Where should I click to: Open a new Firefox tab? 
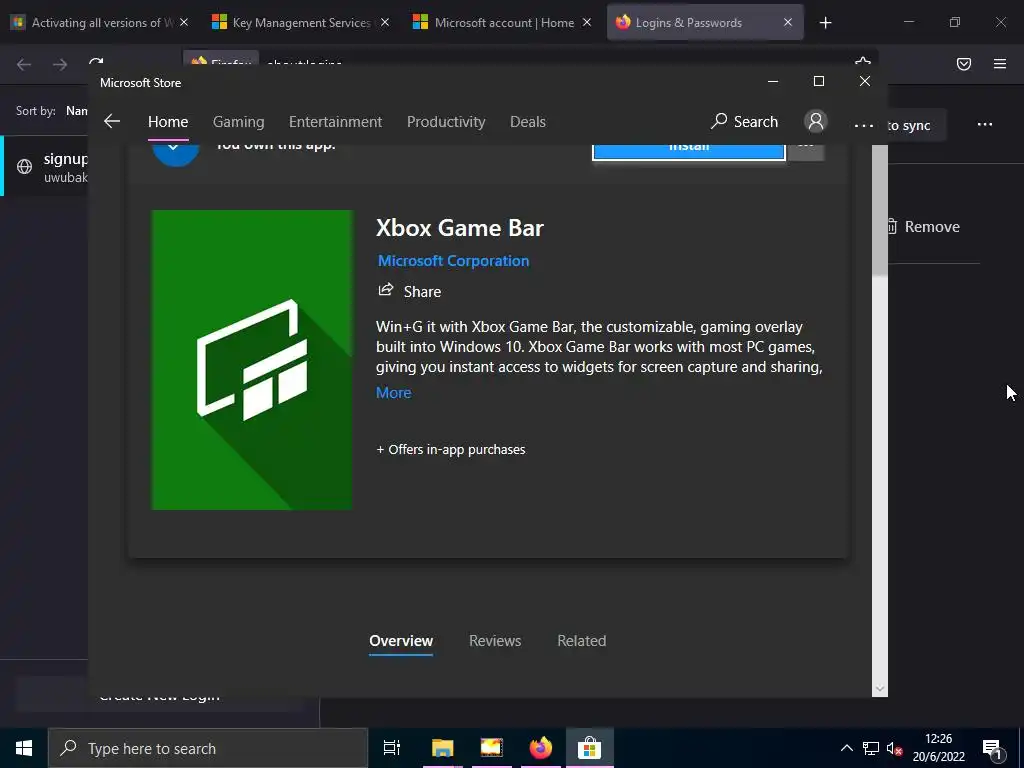tap(825, 23)
